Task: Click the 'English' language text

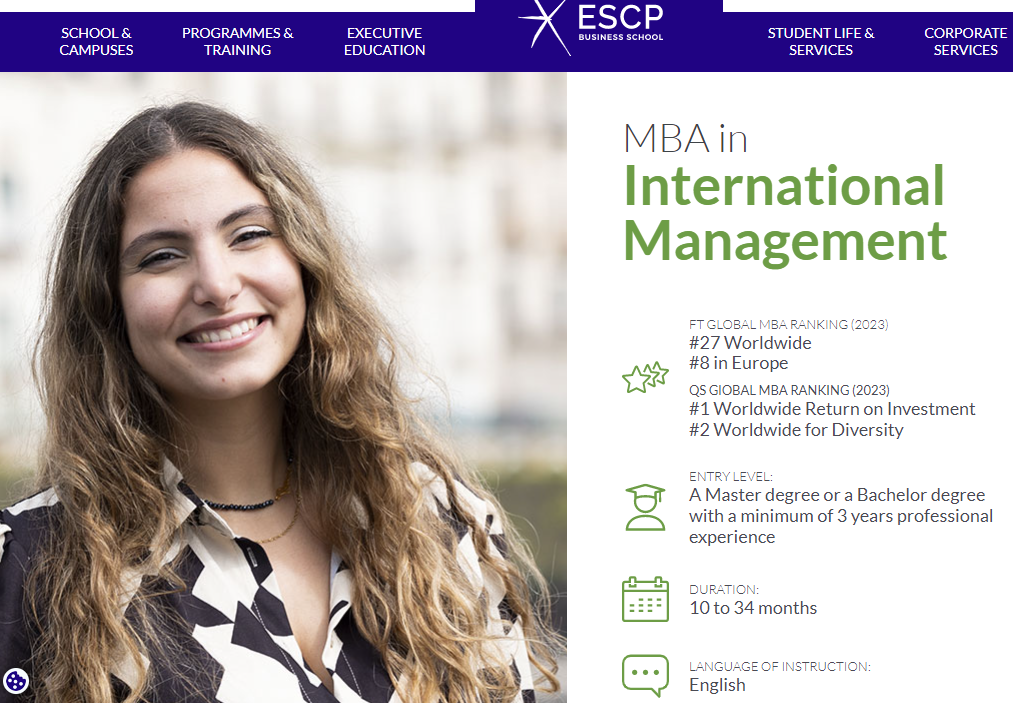Action: [x=717, y=686]
